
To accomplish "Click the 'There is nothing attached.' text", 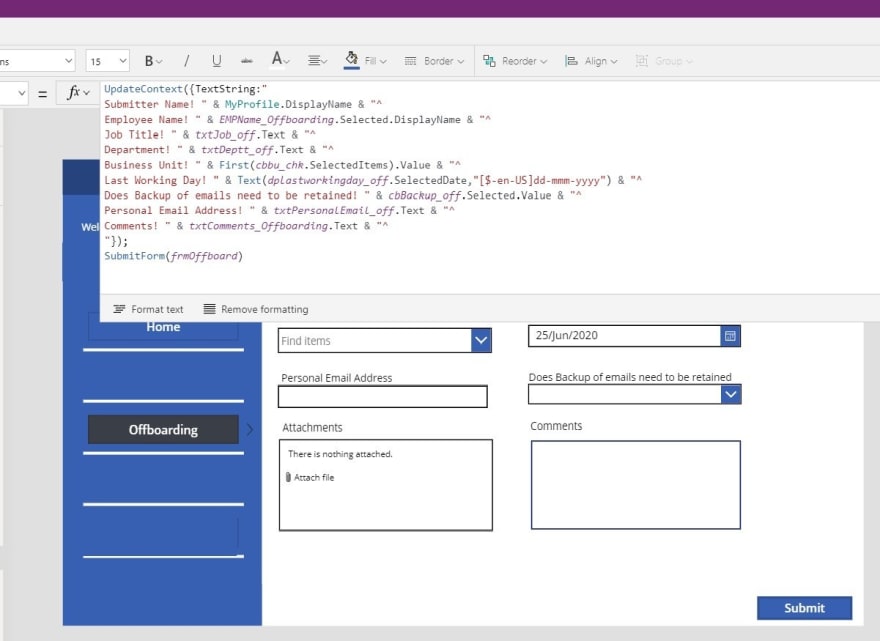I will (340, 454).
